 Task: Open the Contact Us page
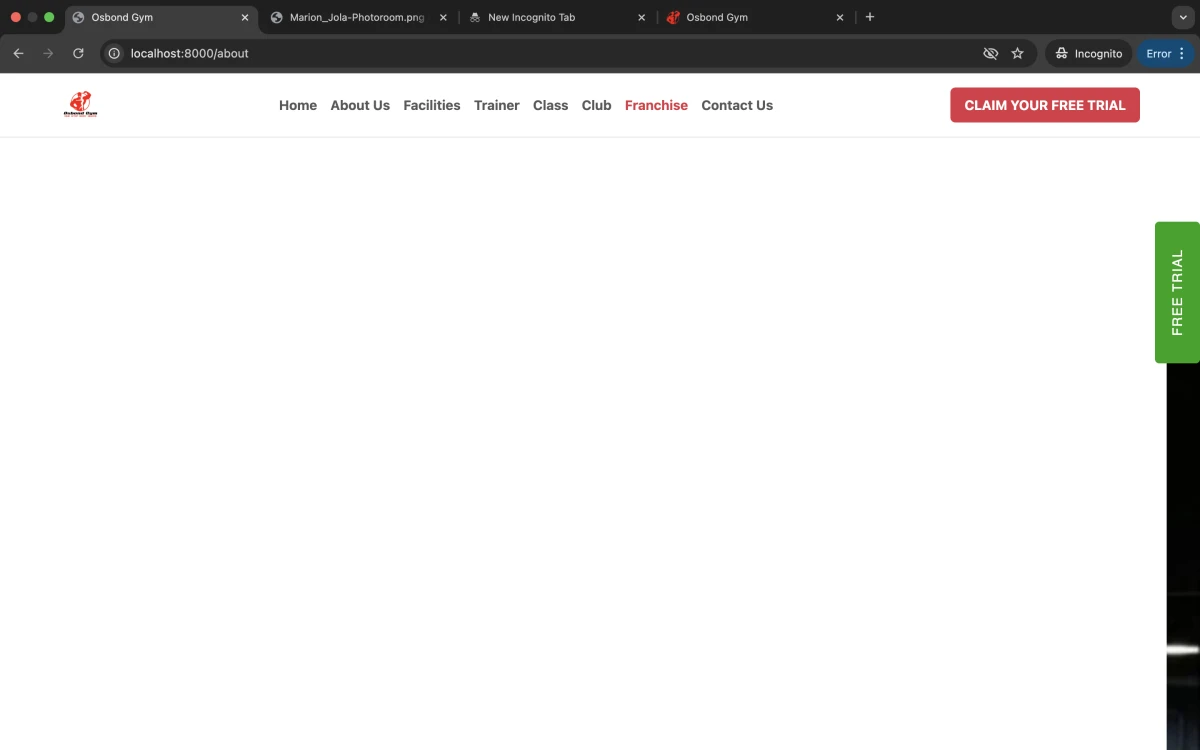[x=737, y=105]
